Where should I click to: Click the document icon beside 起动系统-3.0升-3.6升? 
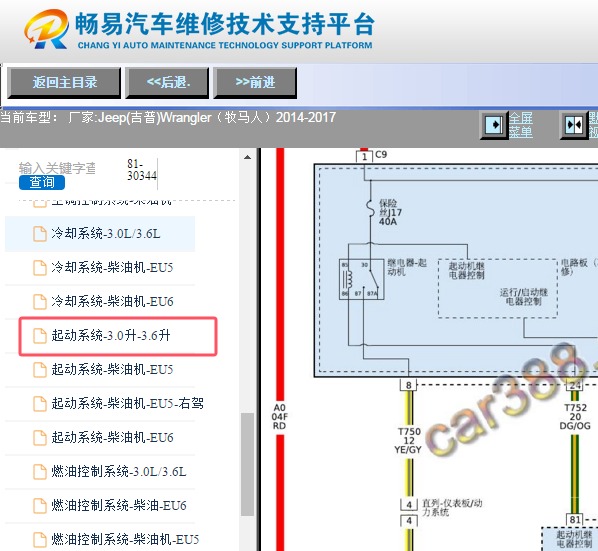point(40,336)
